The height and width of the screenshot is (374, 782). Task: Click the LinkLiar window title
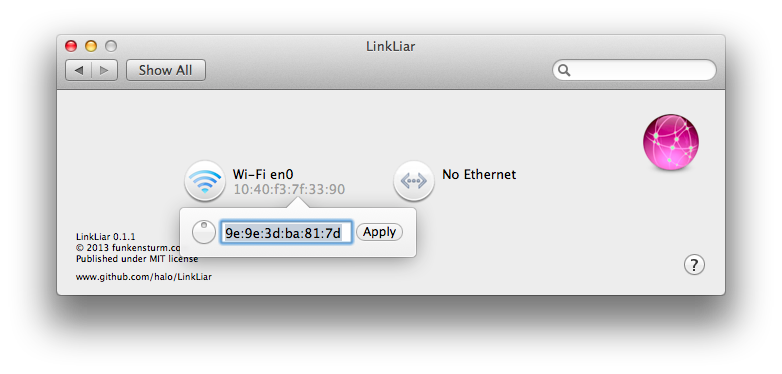click(x=391, y=46)
